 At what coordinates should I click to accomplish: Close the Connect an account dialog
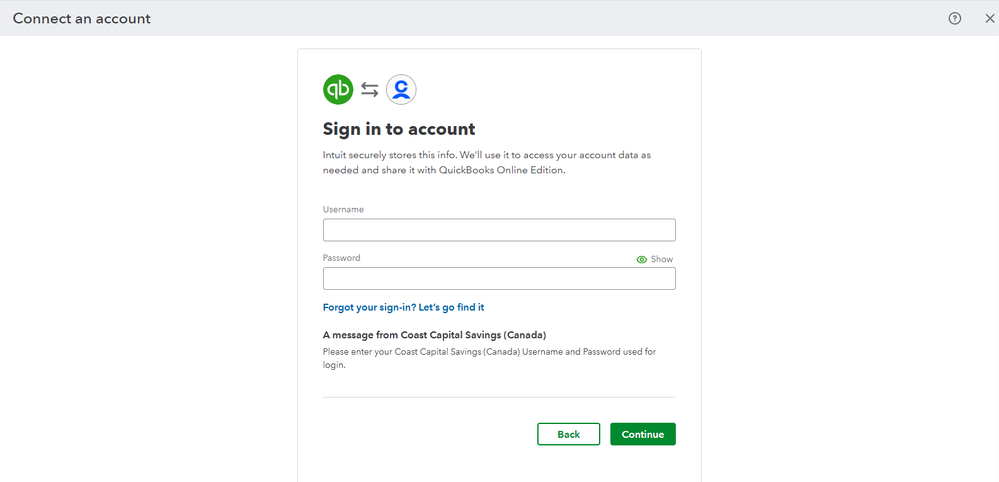[x=990, y=18]
